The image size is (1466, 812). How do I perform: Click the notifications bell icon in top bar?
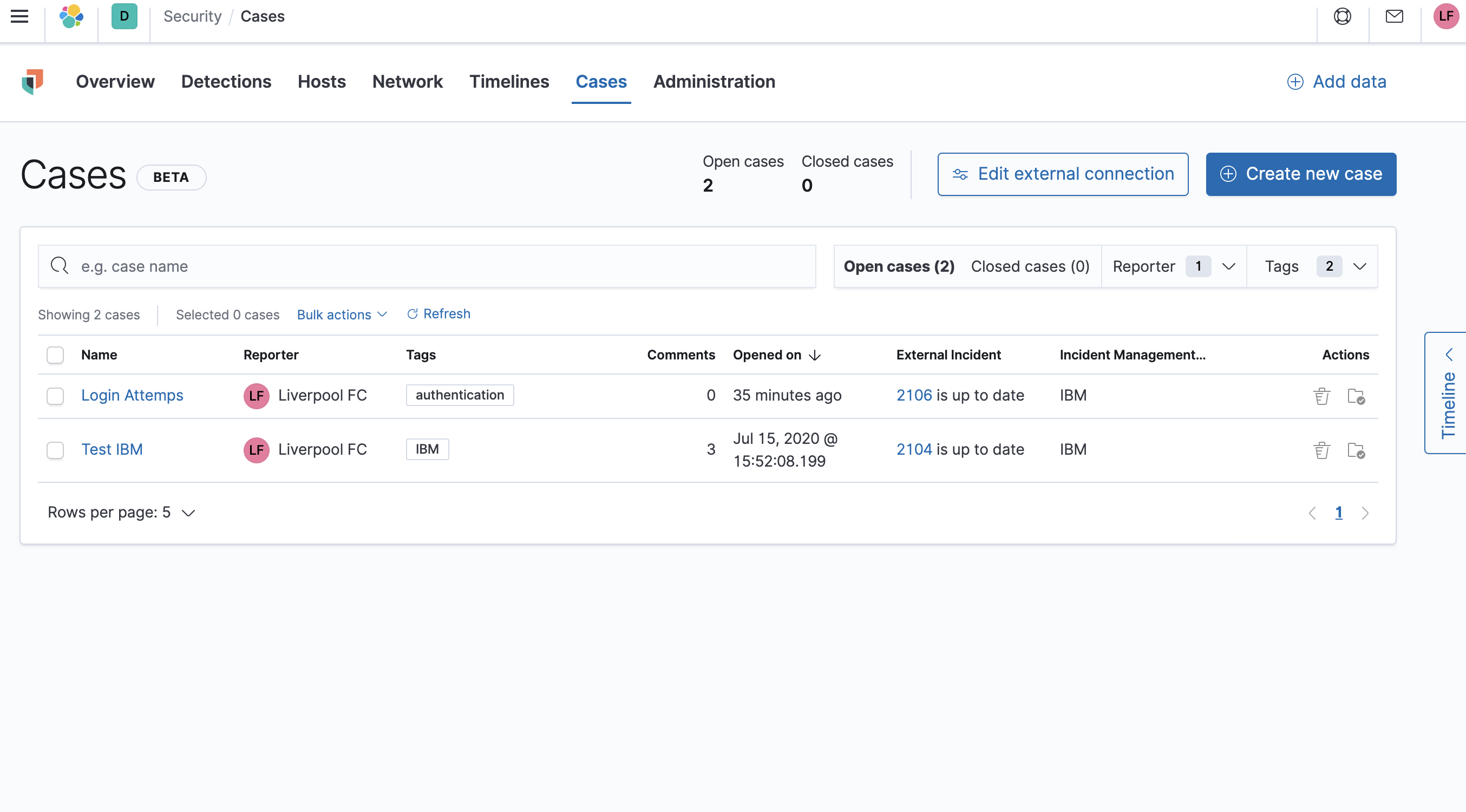pos(1394,16)
